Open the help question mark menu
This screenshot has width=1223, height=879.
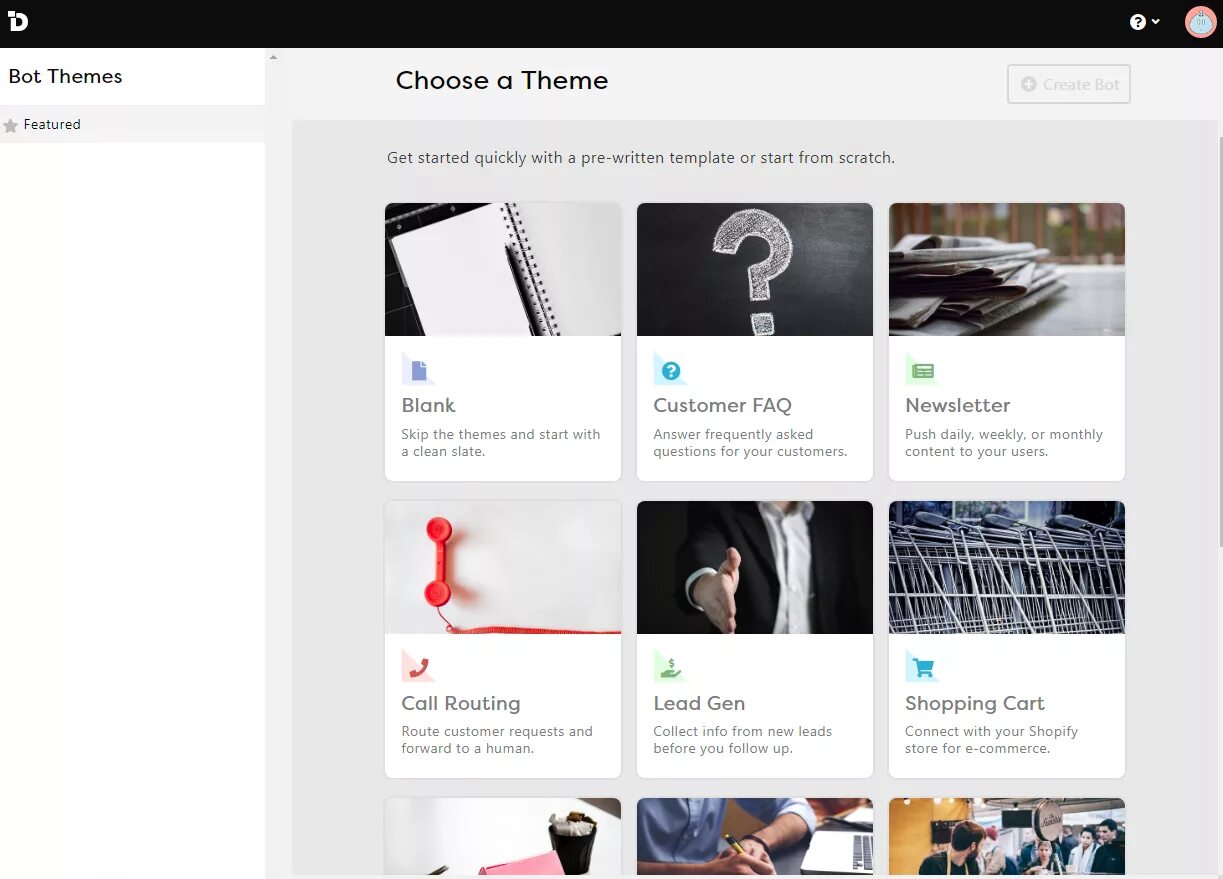1145,21
